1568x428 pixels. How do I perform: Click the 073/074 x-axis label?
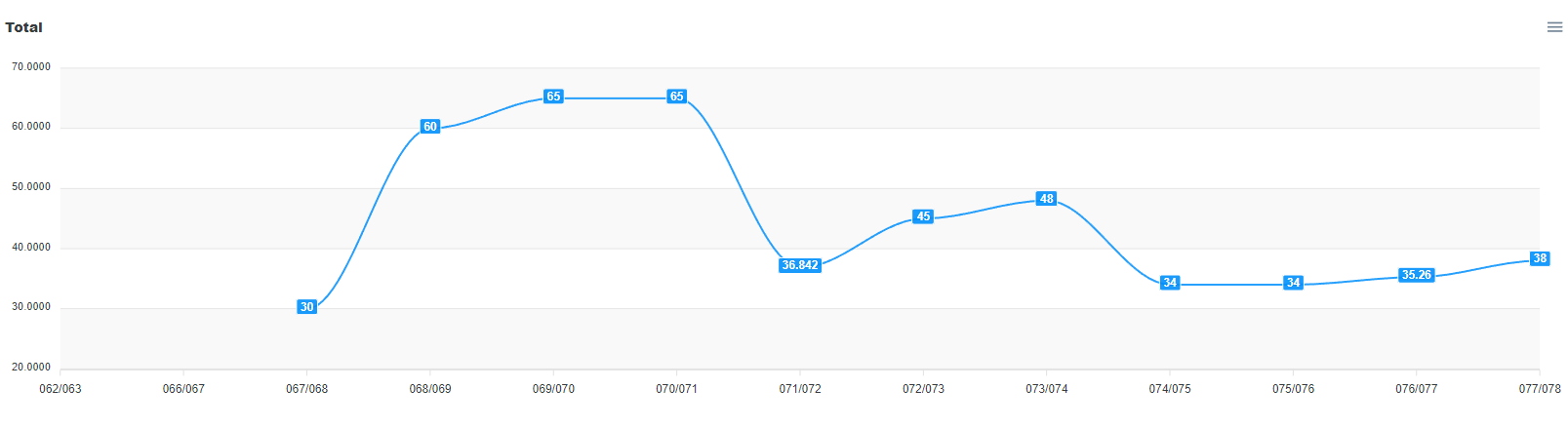1047,389
